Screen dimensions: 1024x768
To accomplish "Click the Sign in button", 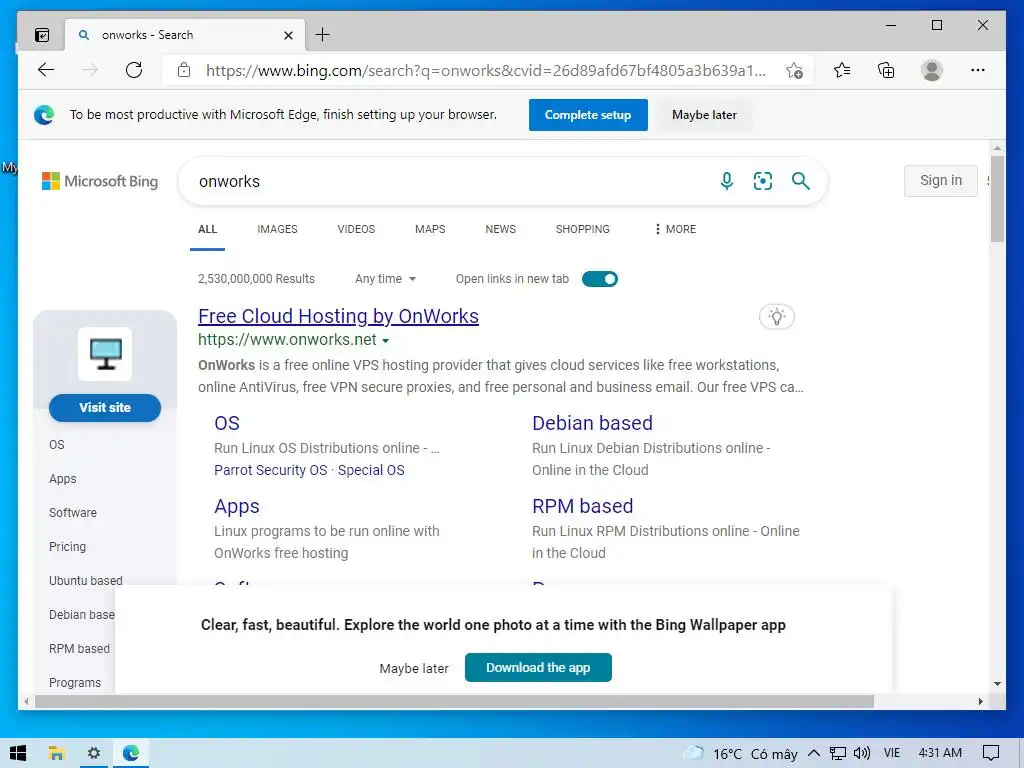I will 940,181.
